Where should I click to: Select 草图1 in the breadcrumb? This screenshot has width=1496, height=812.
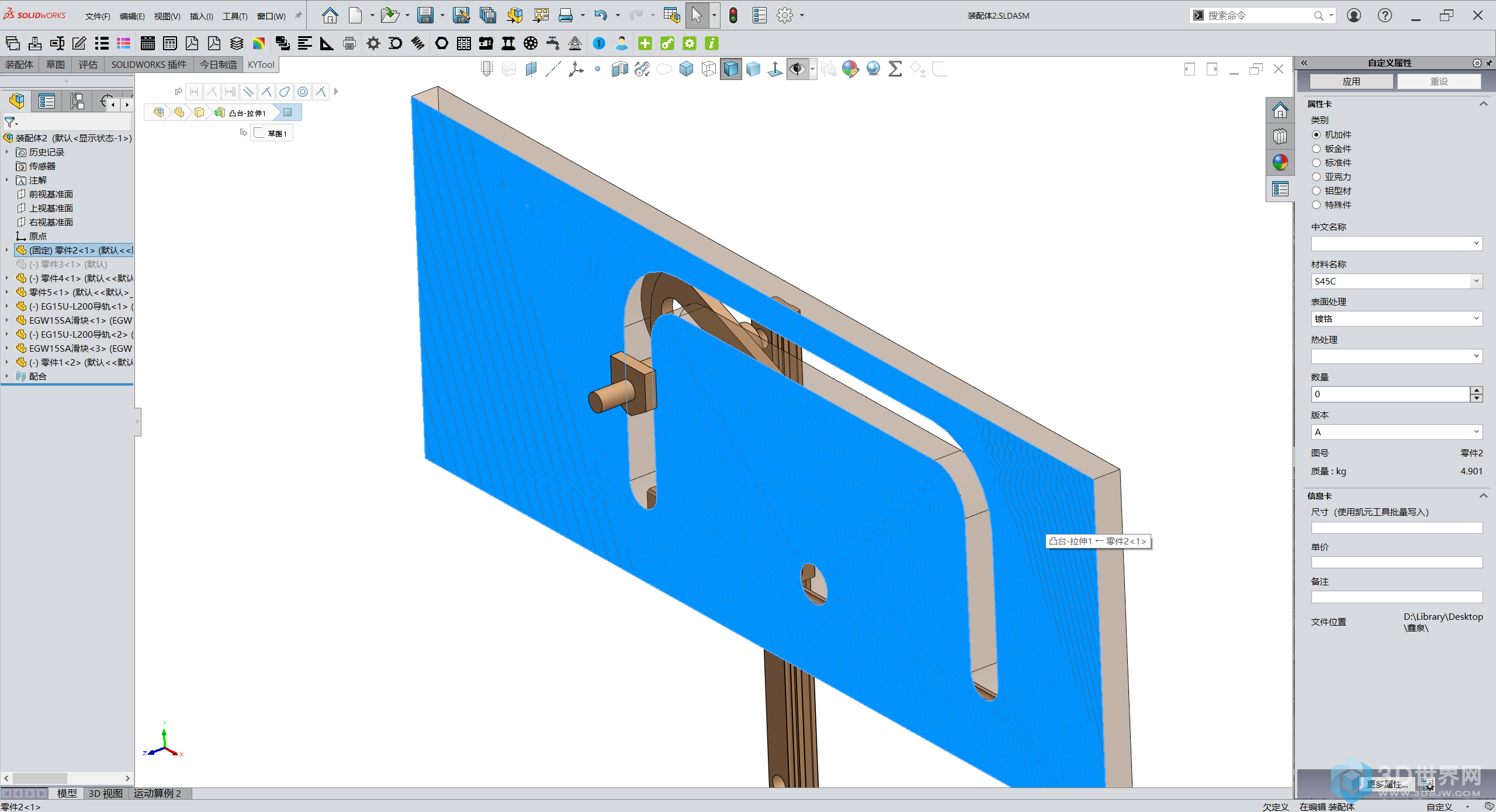click(272, 133)
